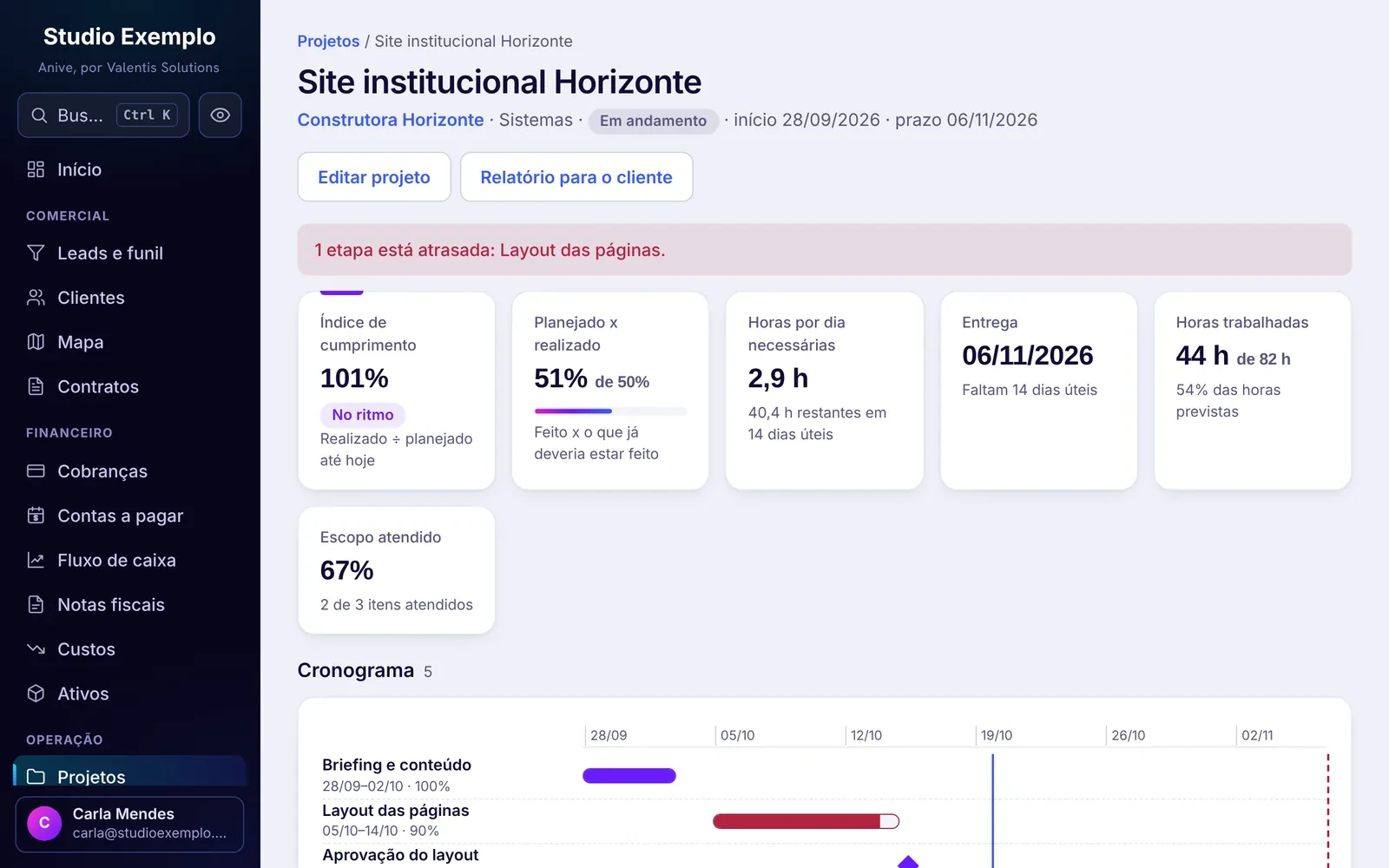Image resolution: width=1389 pixels, height=868 pixels.
Task: Open Leads e funil menu item
Action: (x=130, y=253)
